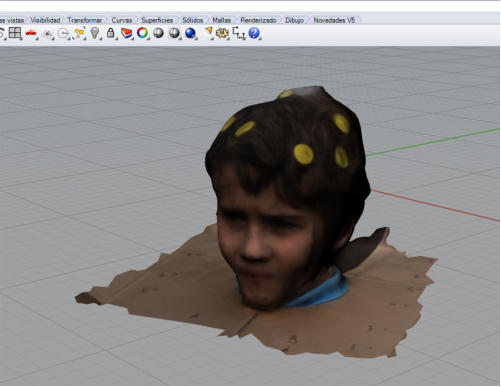This screenshot has height=387, width=501.
Task: Click the first grey shaded sphere icon
Action: click(x=158, y=33)
